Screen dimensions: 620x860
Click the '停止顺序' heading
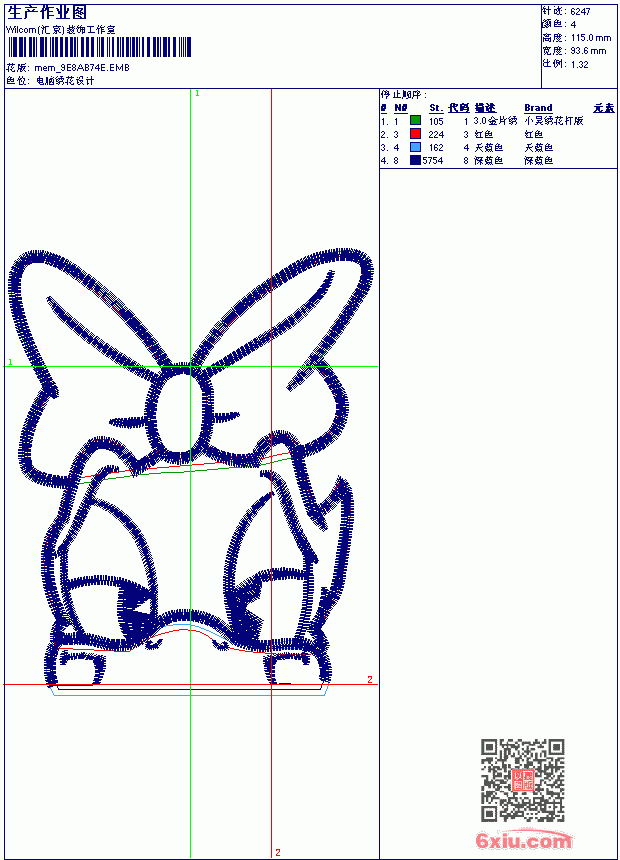point(403,95)
